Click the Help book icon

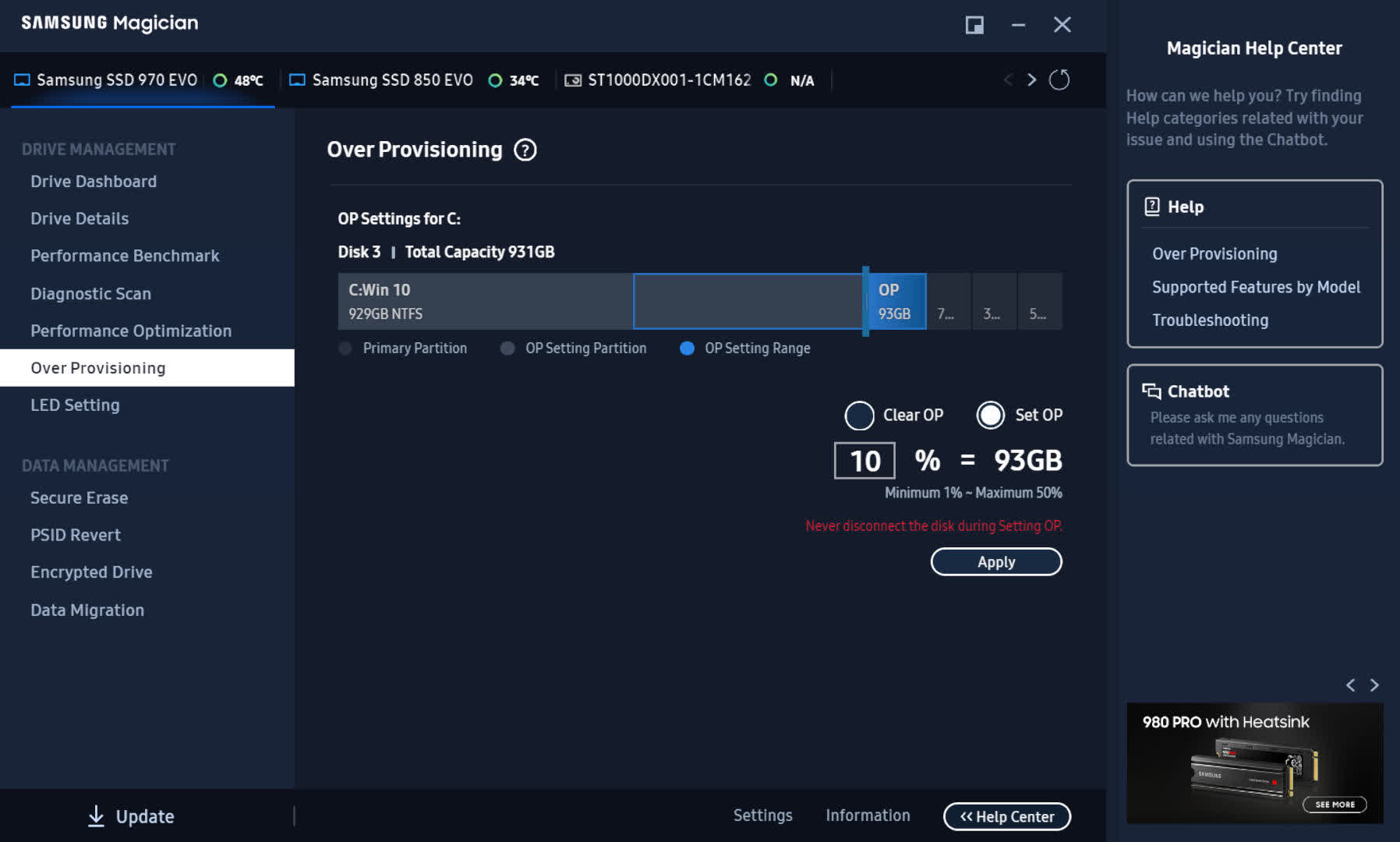(1151, 207)
